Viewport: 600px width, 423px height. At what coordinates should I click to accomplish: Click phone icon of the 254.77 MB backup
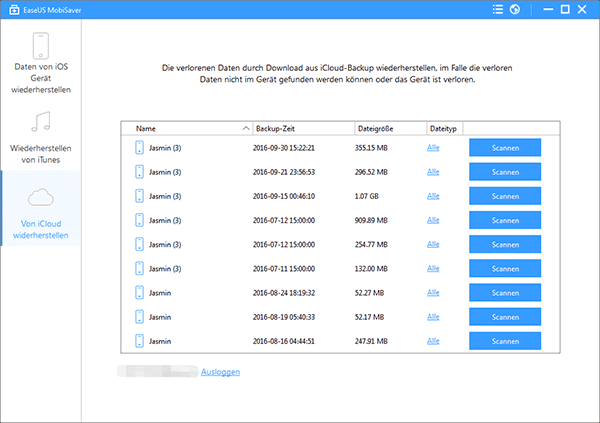(x=139, y=244)
